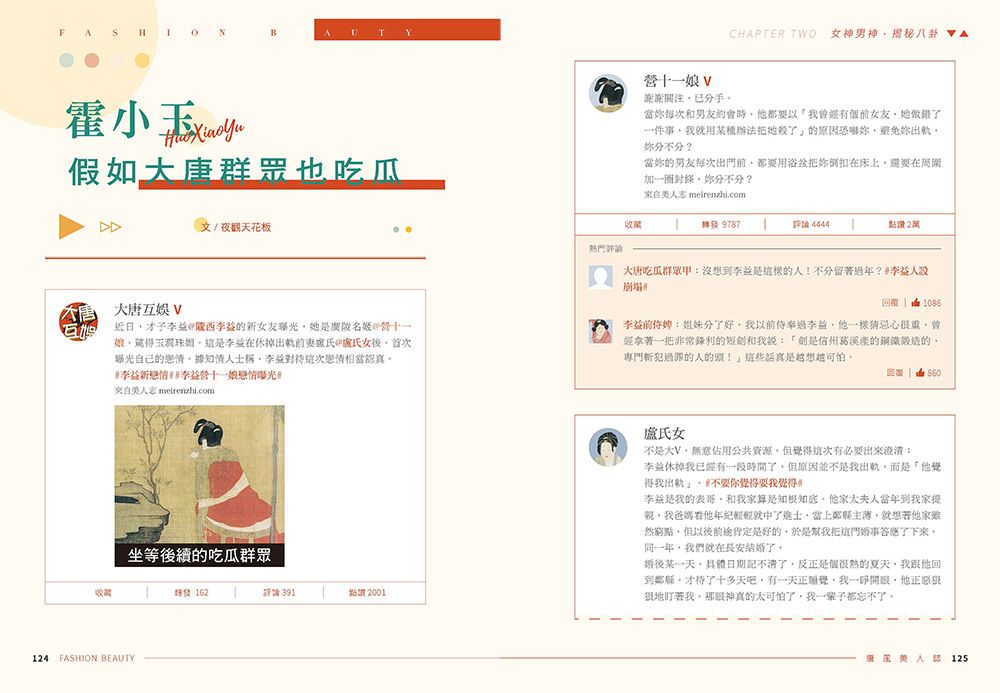Click 點讚 2001 like button
Screen dimensions: 1000x693
coord(367,592)
